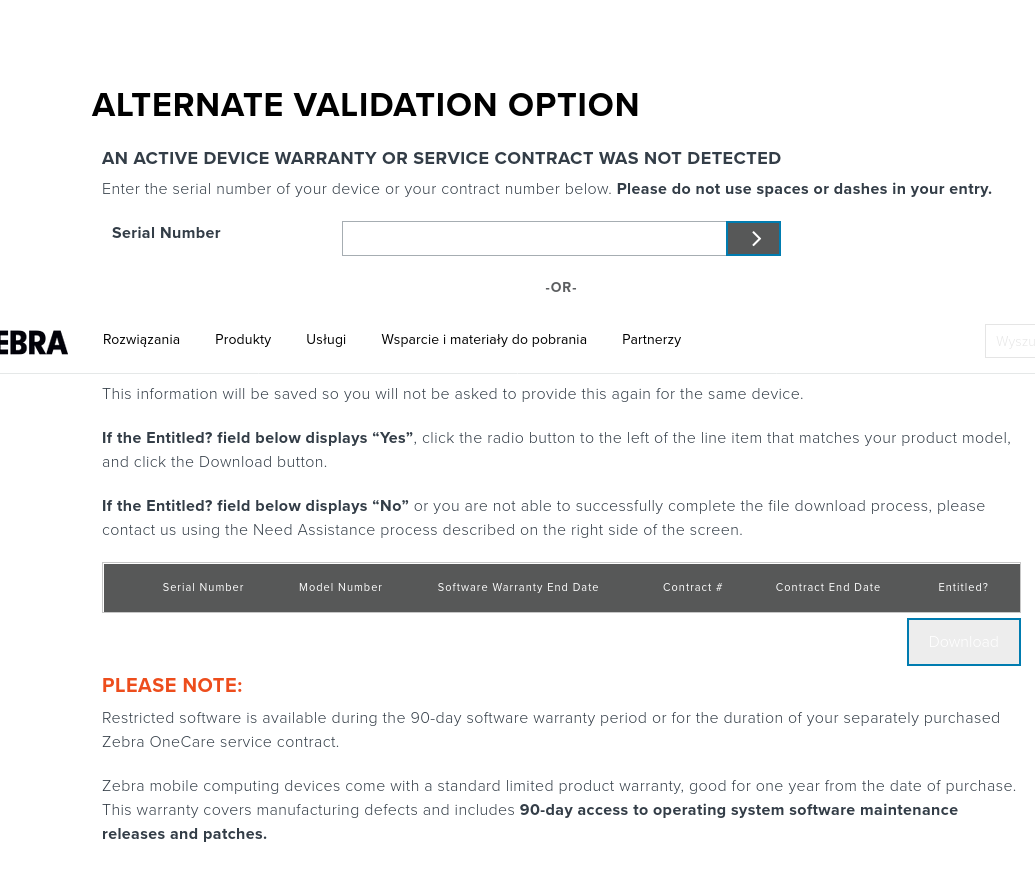Viewport: 1035px width, 894px height.
Task: Click the -OR- separator text
Action: click(561, 288)
